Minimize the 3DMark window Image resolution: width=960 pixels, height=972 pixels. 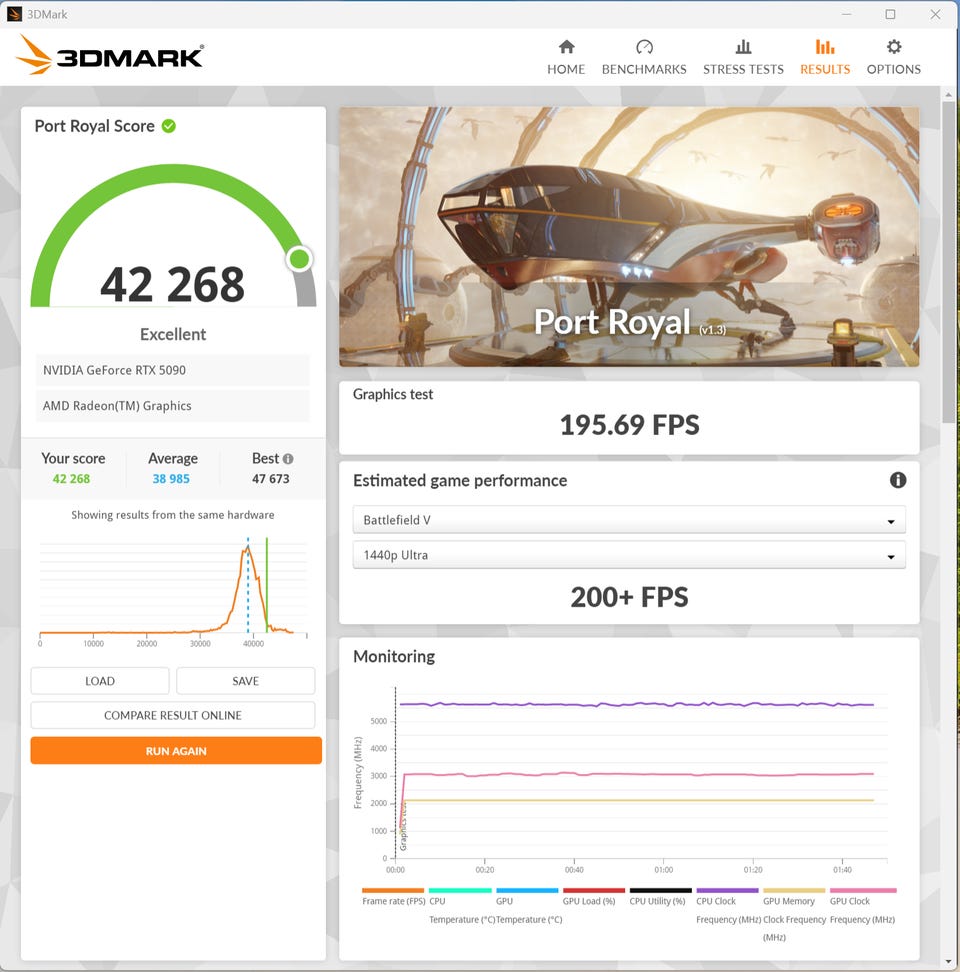click(846, 14)
